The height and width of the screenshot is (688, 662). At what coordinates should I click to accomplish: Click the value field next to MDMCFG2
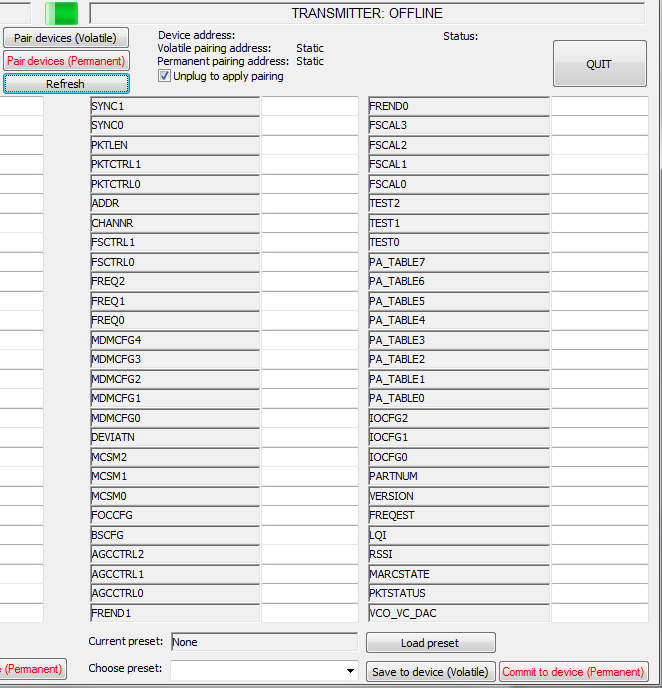[x=310, y=379]
